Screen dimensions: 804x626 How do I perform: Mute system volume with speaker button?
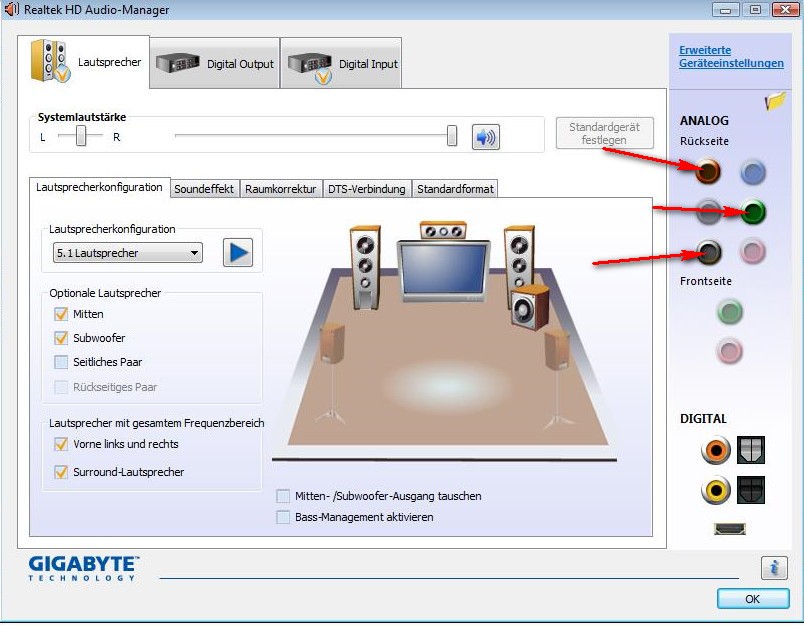[486, 137]
